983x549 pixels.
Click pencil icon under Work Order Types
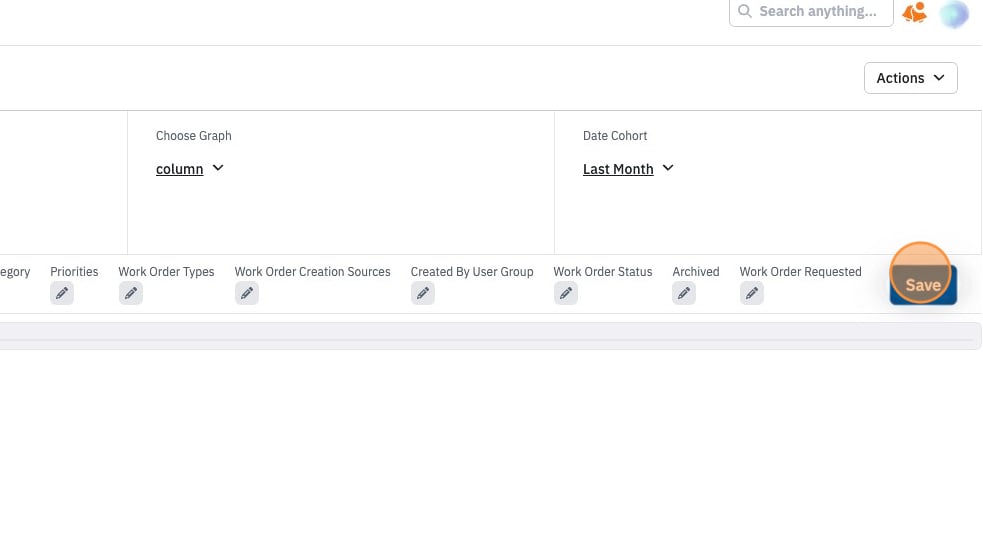[131, 293]
